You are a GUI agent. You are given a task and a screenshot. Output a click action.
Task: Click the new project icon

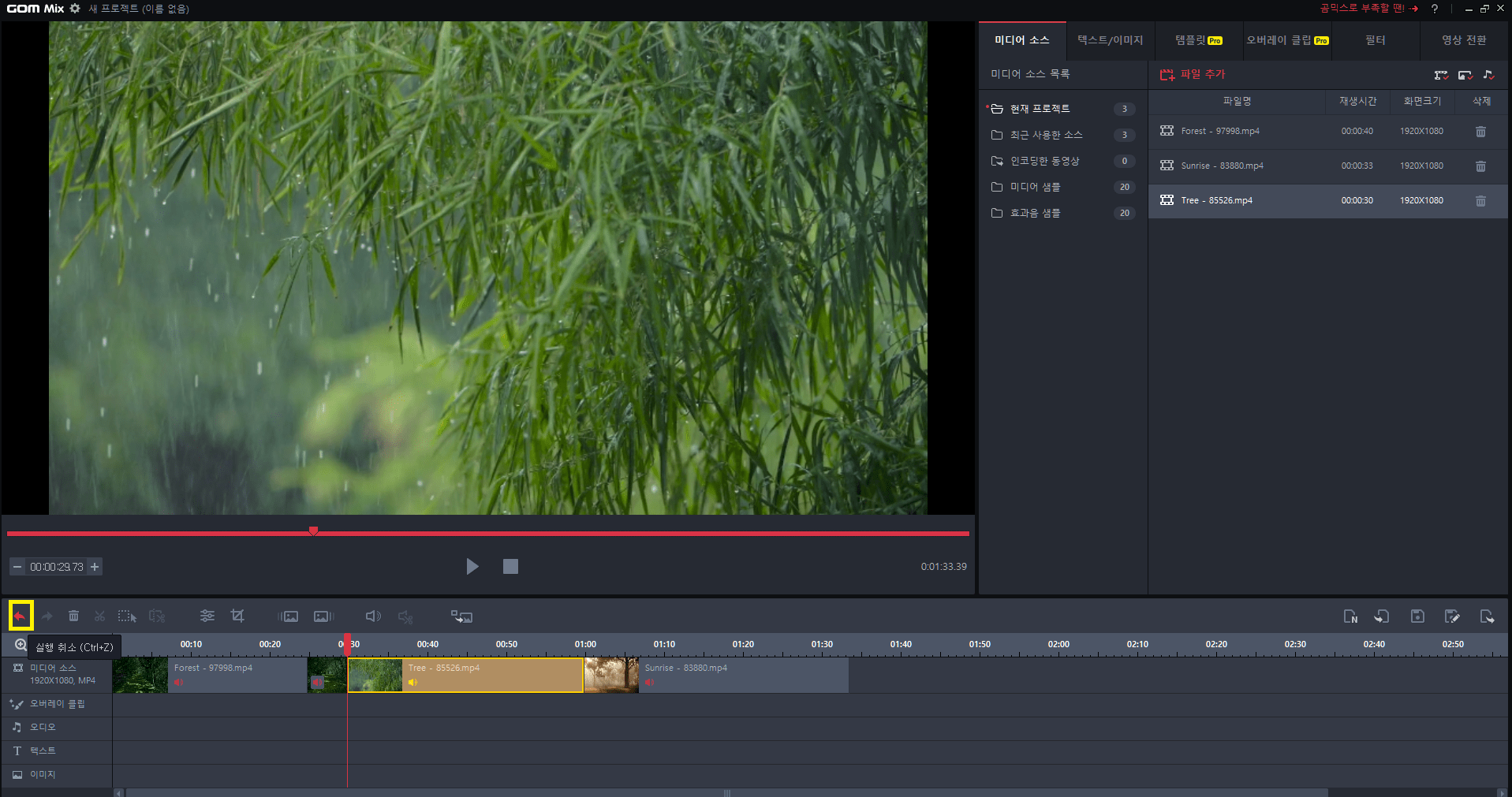click(1350, 616)
